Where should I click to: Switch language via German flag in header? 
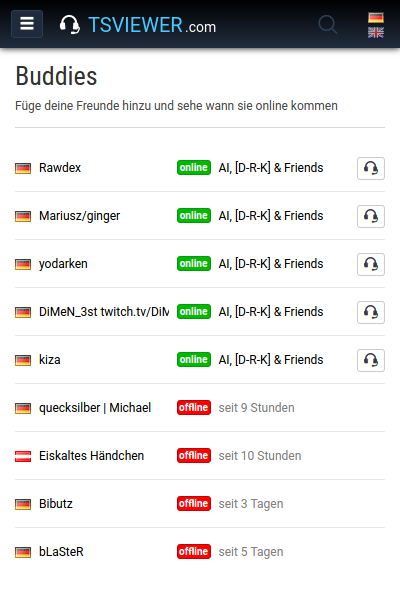(376, 17)
